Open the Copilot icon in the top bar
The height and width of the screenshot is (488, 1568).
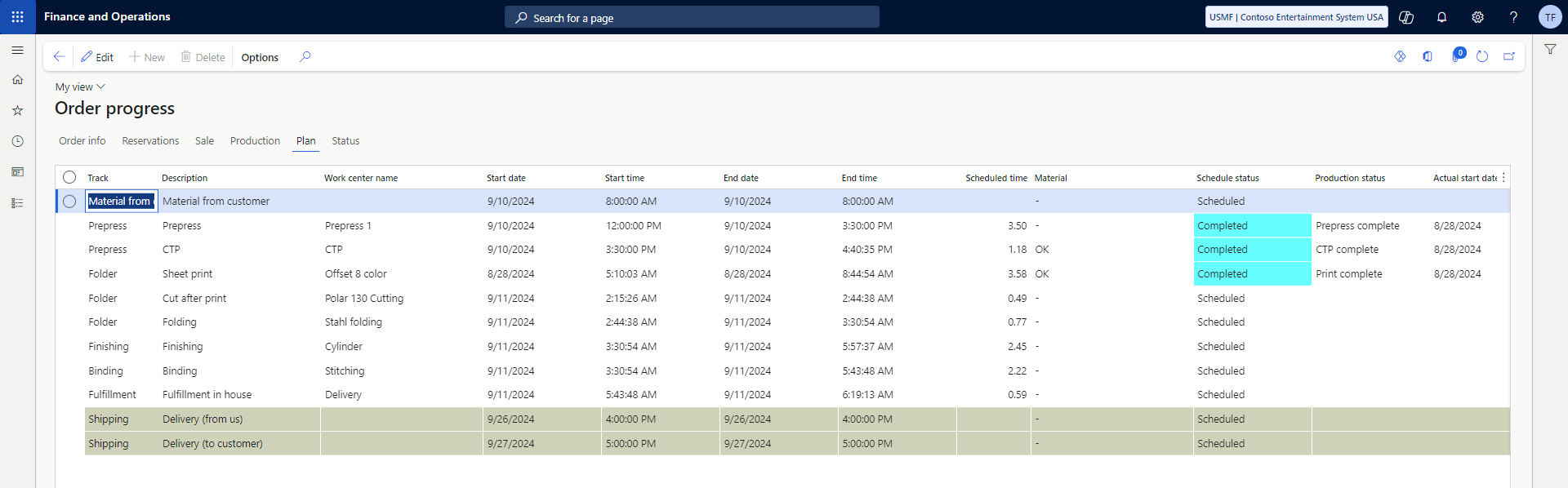1406,17
